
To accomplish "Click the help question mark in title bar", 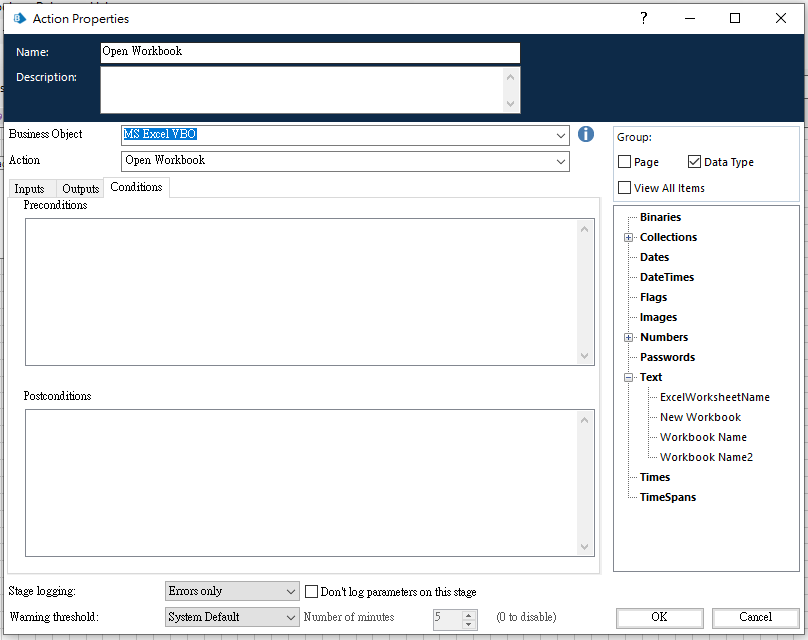I will click(x=644, y=19).
